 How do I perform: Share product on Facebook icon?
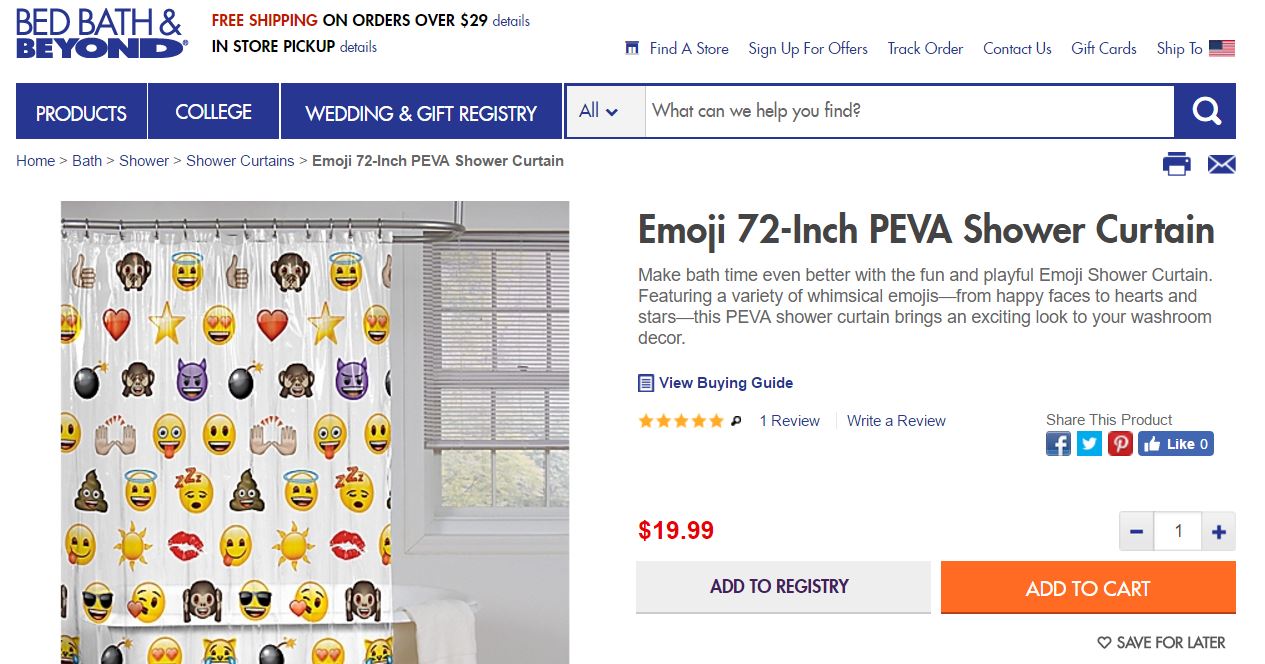click(1058, 444)
